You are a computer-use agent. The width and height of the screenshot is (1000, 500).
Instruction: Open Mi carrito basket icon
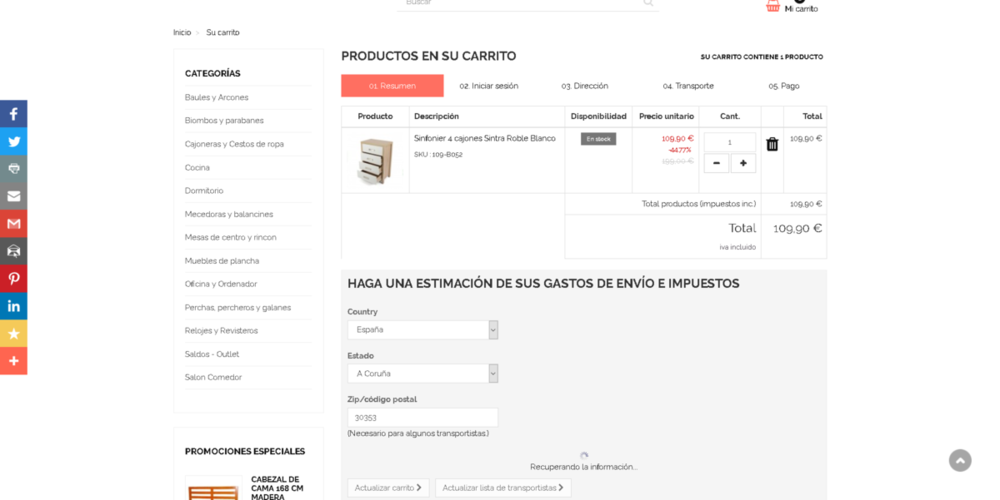[x=773, y=6]
